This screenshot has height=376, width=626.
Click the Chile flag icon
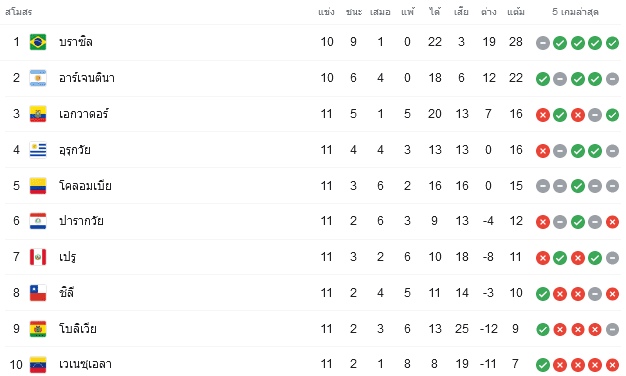(x=38, y=293)
